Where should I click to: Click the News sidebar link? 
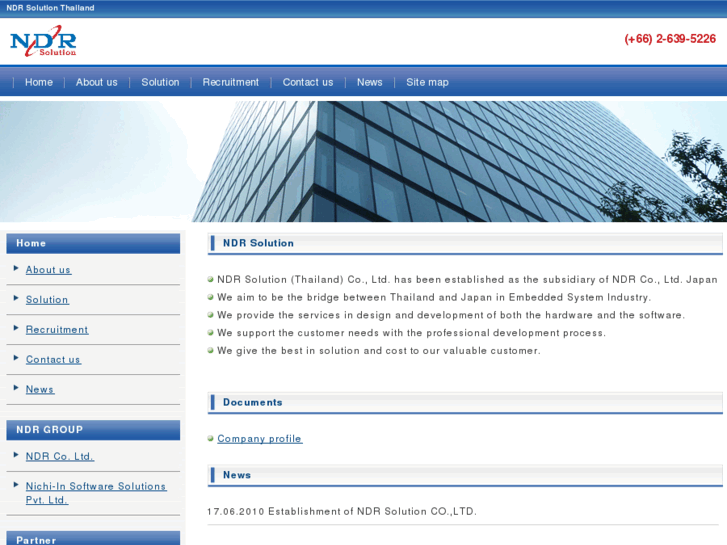click(40, 389)
